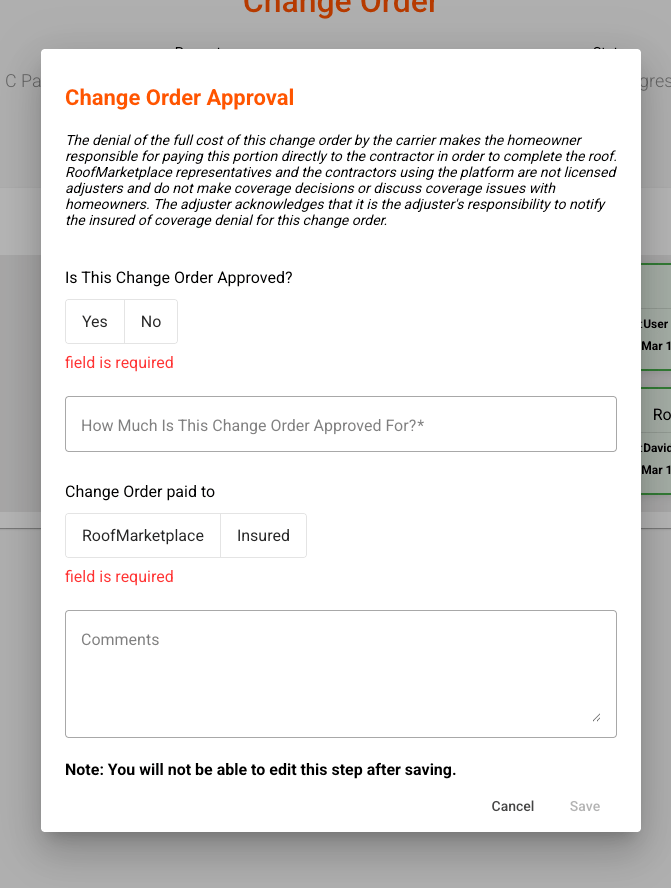Viewport: 671px width, 888px height.
Task: Choose RoofMarketplace as payment recipient
Action: [143, 536]
